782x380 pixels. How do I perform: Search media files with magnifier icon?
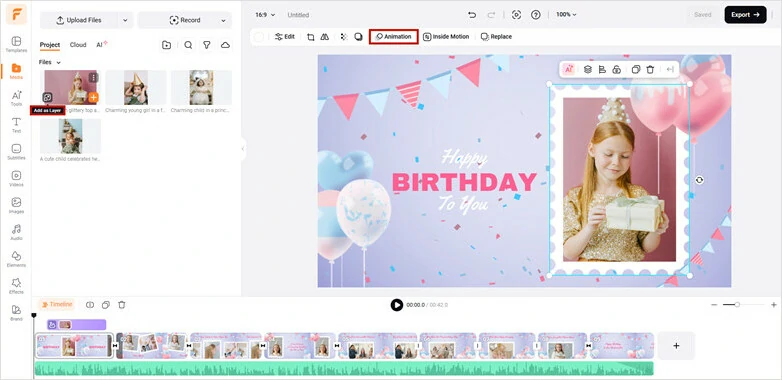pyautogui.click(x=188, y=45)
